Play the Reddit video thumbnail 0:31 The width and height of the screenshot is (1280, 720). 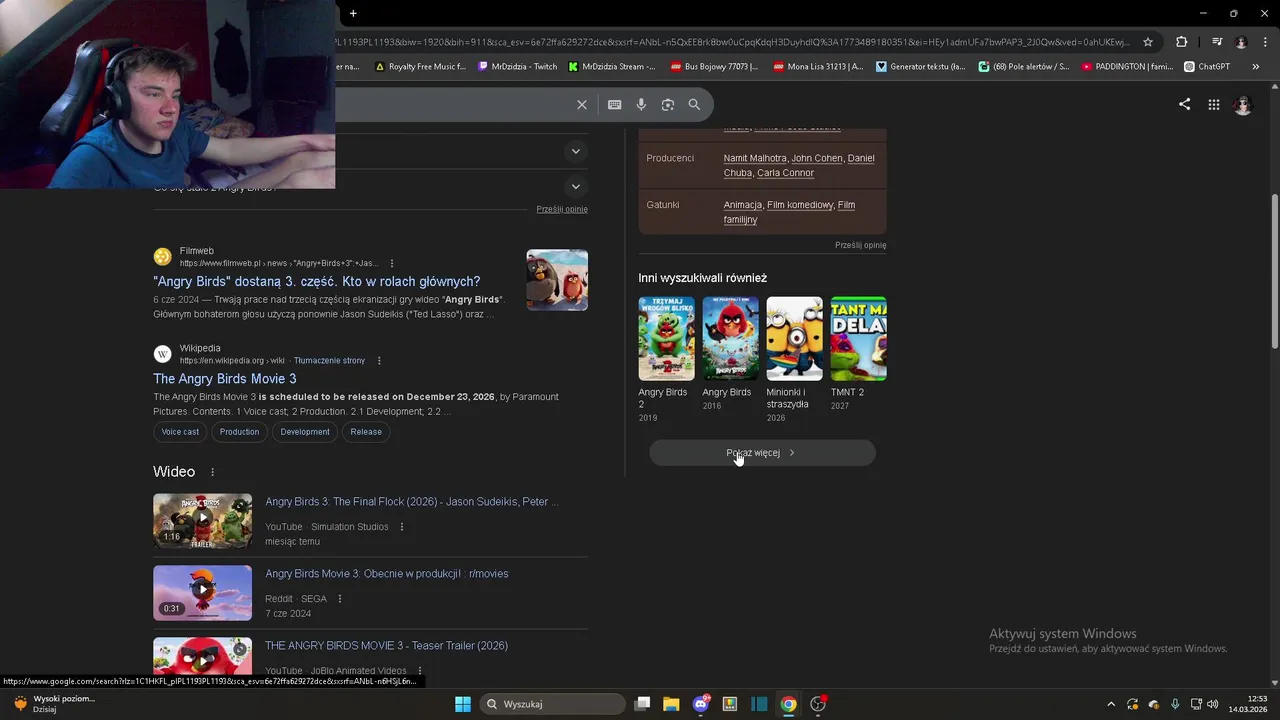pyautogui.click(x=202, y=593)
